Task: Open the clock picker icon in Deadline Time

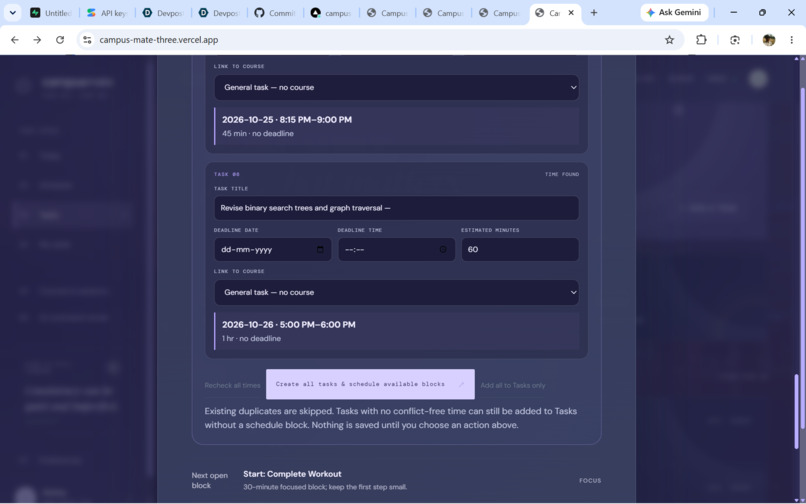Action: [x=443, y=249]
